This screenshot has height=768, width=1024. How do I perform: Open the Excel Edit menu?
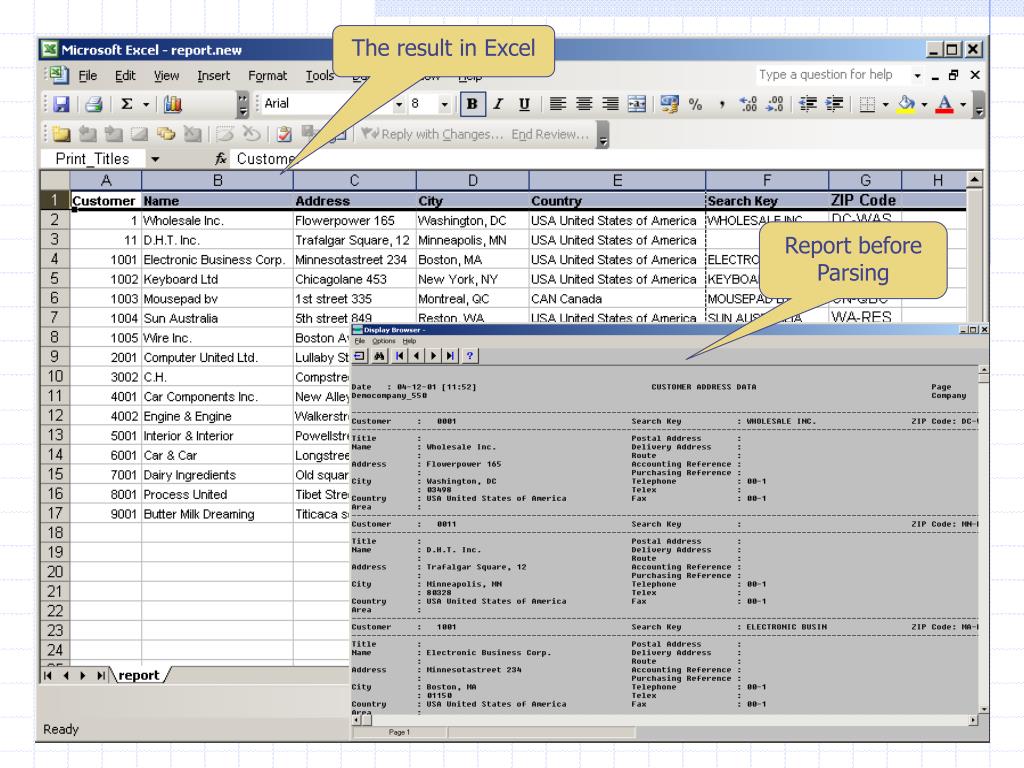point(125,76)
